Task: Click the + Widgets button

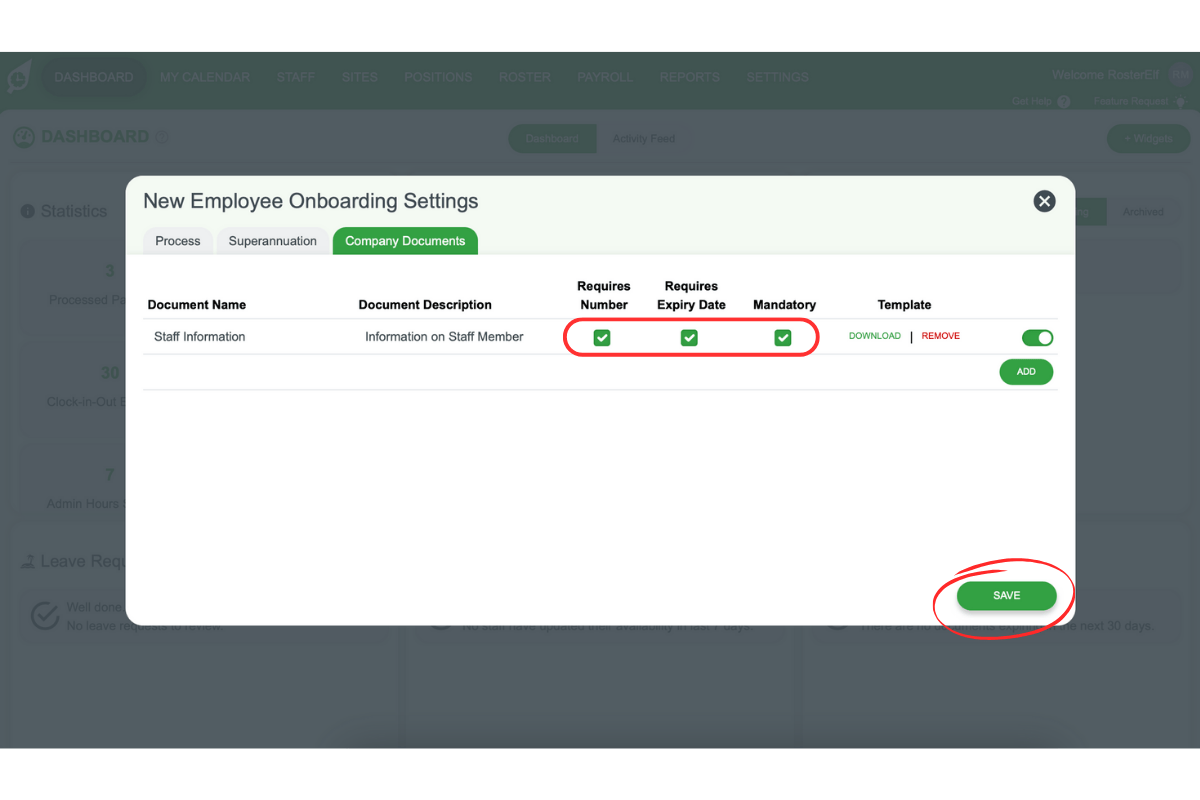Action: click(x=1148, y=139)
